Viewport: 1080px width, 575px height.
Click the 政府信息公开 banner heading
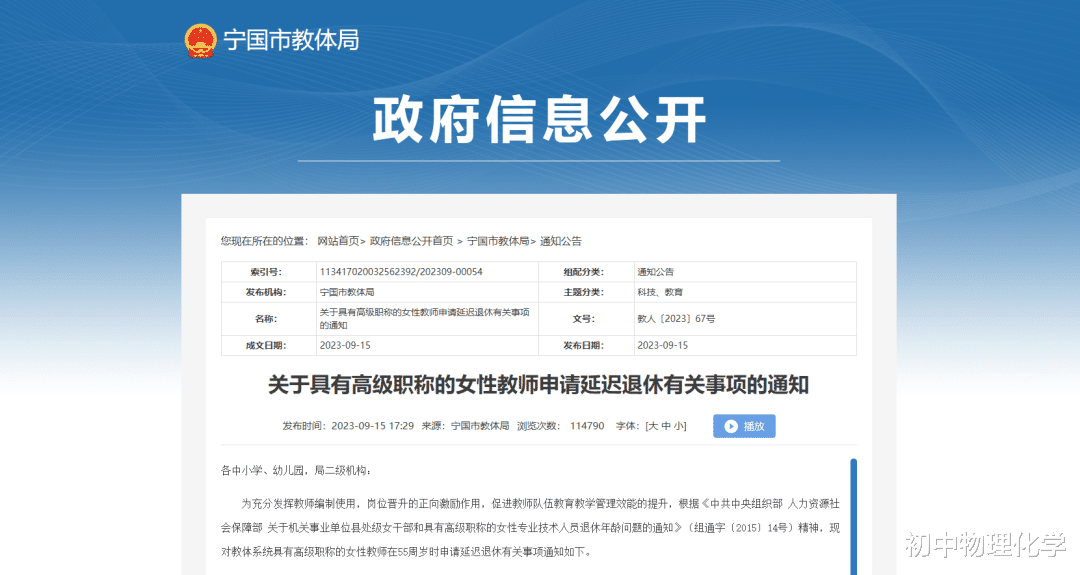[539, 120]
